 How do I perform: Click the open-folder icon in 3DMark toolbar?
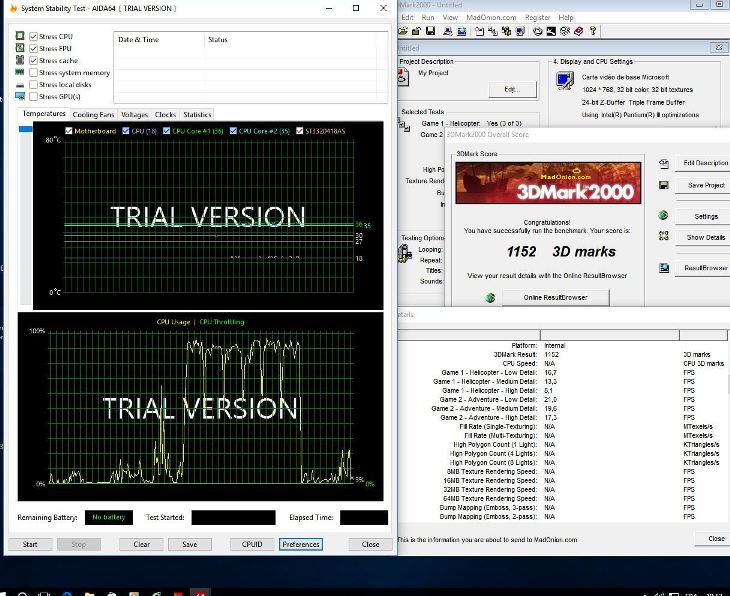(x=403, y=31)
